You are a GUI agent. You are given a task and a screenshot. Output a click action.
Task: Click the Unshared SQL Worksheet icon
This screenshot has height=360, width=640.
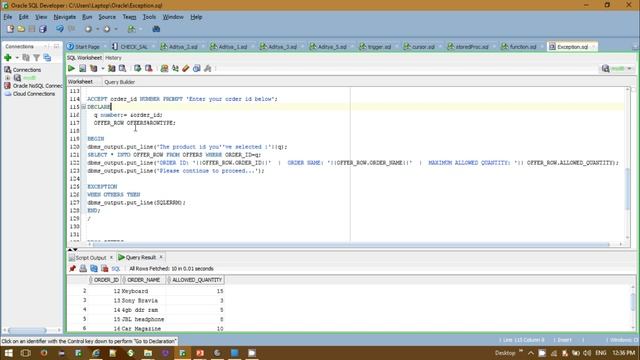pos(164,69)
